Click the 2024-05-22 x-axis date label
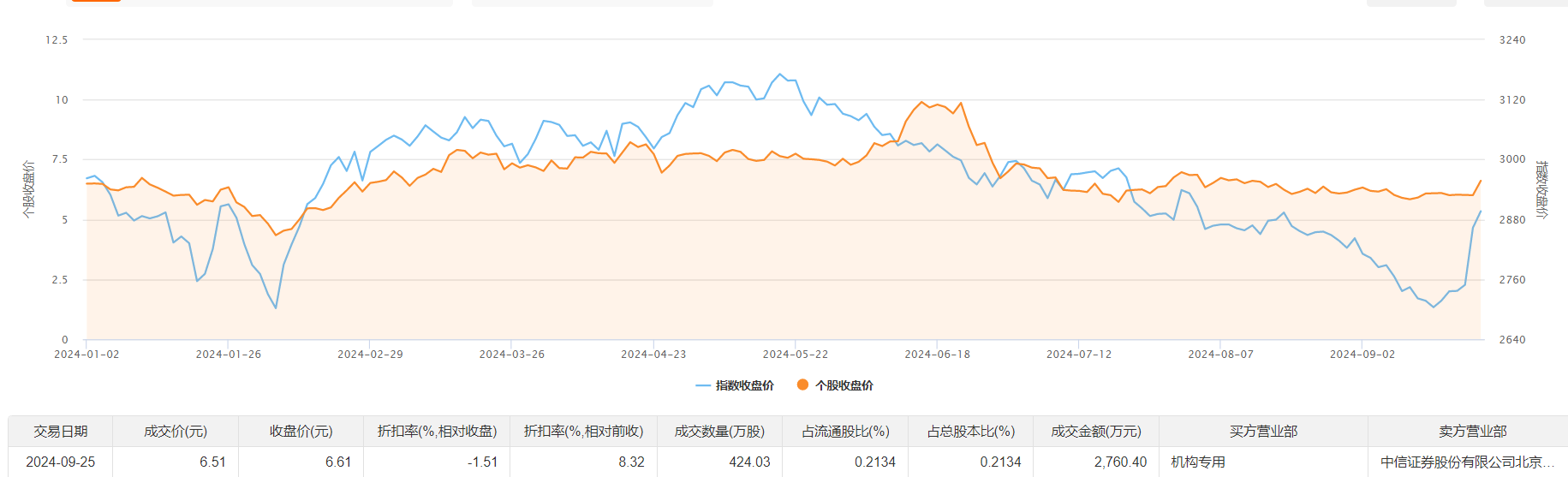 click(795, 355)
